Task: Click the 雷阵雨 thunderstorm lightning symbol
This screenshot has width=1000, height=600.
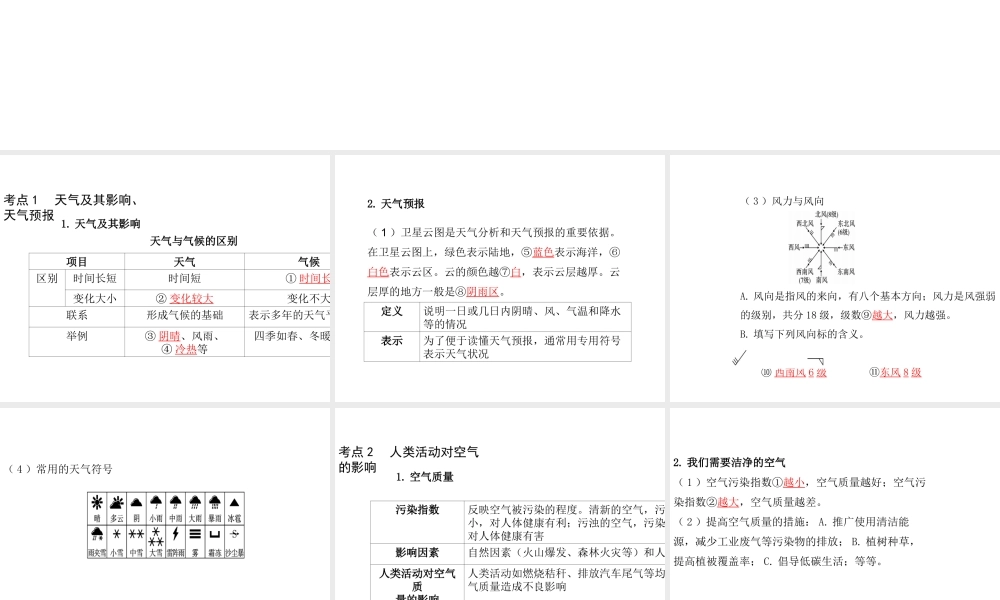Action: point(176,534)
